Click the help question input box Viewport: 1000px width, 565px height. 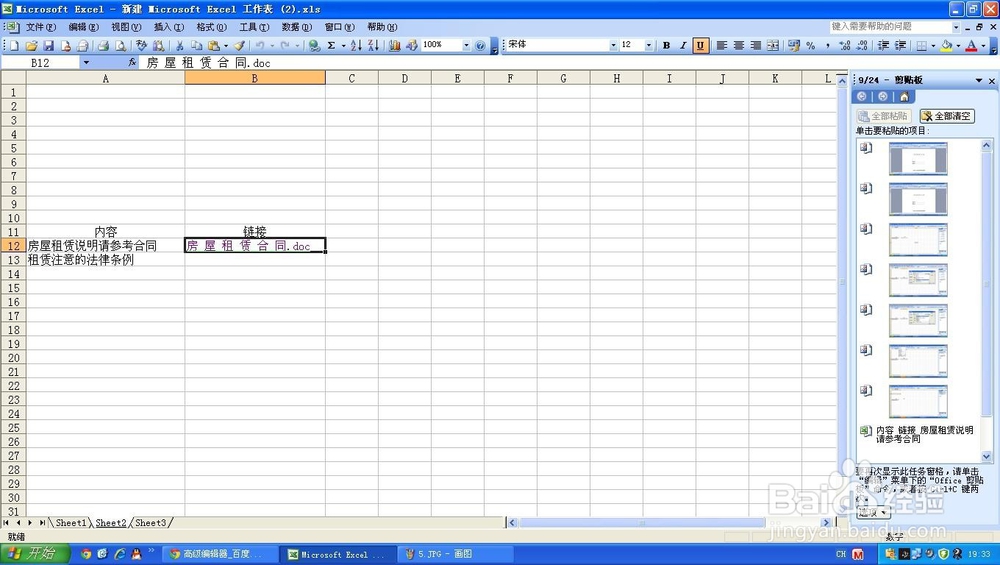(890, 27)
